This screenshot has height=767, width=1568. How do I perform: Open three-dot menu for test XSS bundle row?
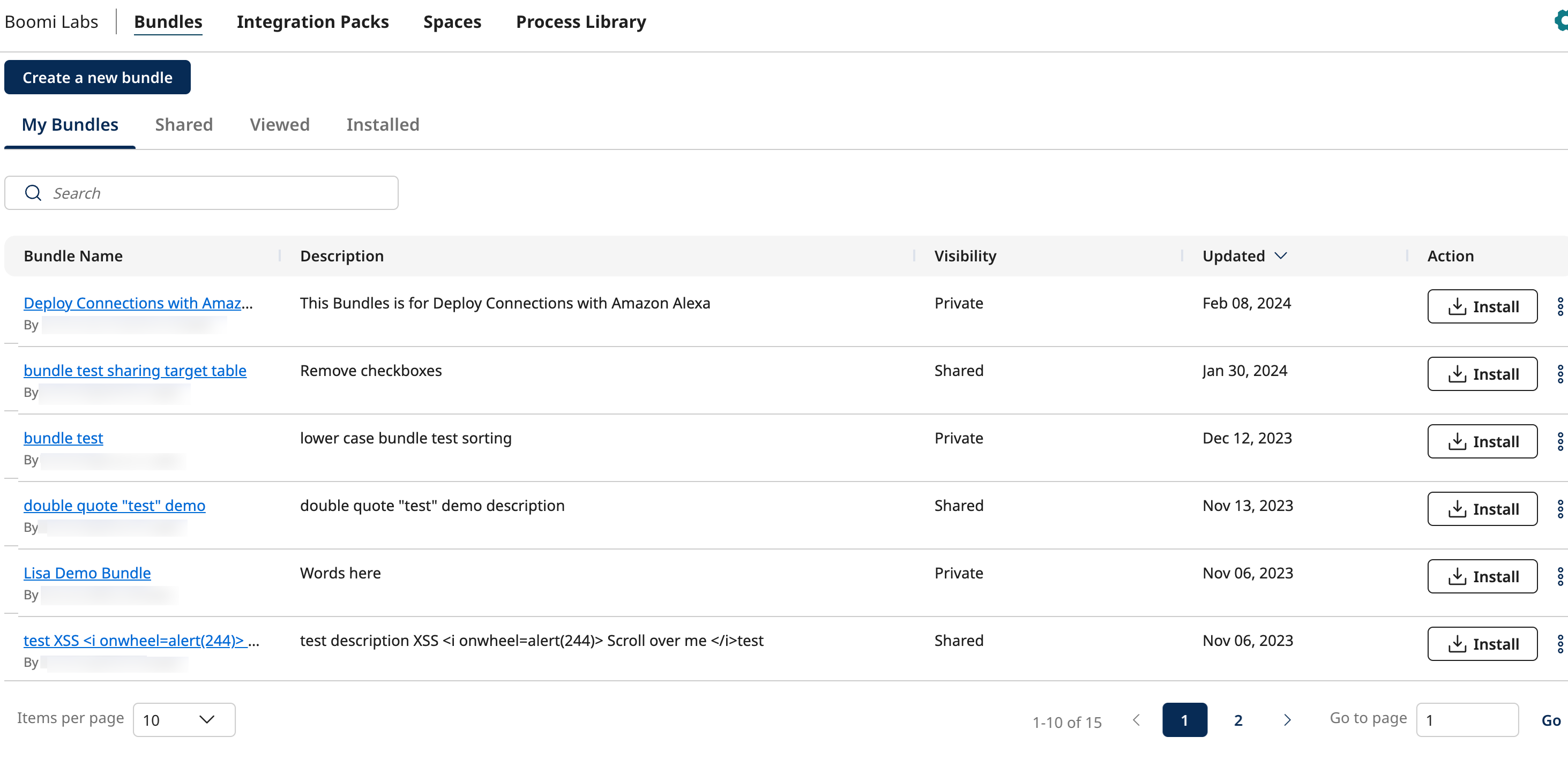click(1559, 643)
